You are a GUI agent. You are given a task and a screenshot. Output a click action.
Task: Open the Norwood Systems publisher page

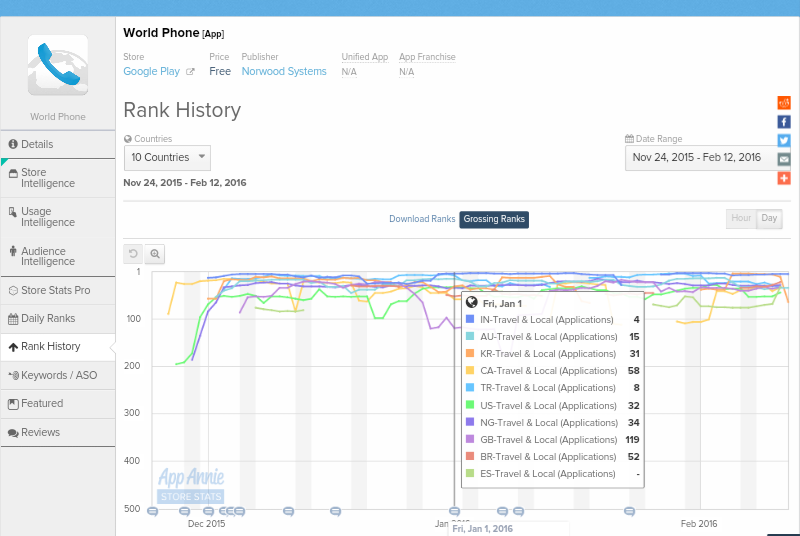click(284, 71)
